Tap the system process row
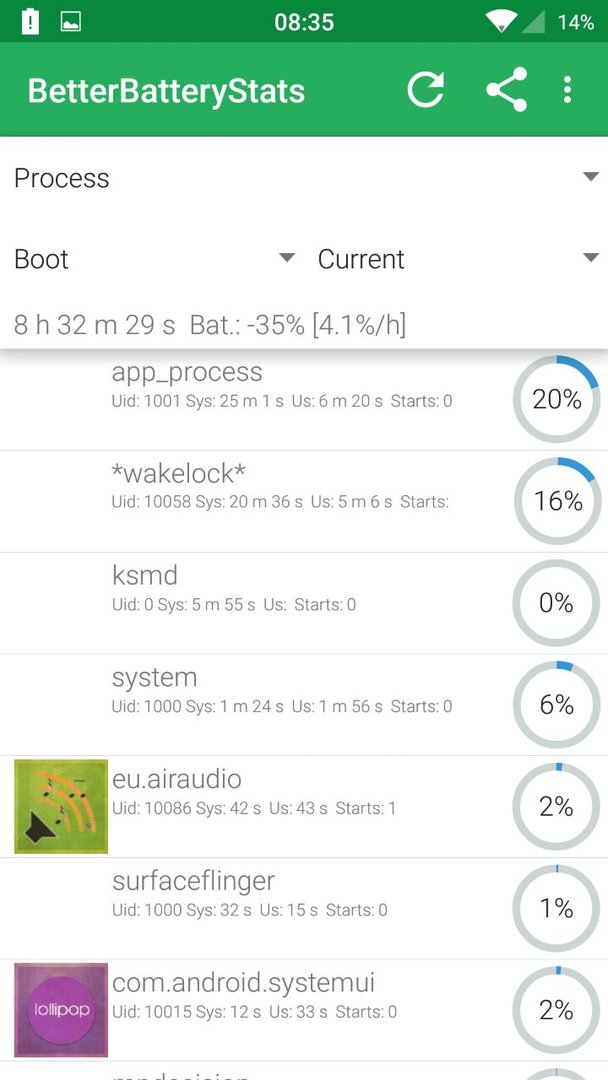The image size is (608, 1080). pyautogui.click(x=304, y=705)
